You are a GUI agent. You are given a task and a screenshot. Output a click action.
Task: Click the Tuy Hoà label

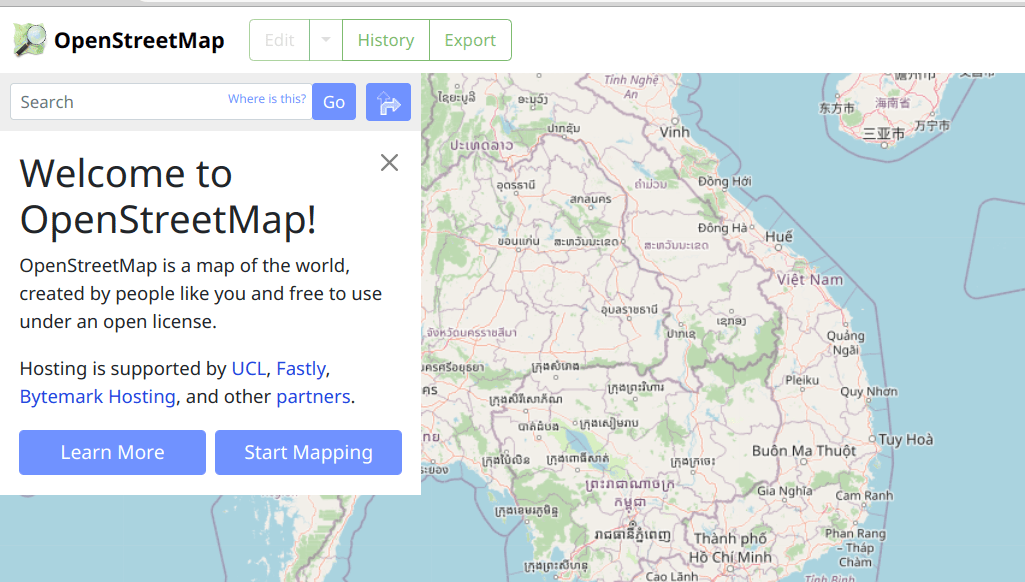[905, 439]
